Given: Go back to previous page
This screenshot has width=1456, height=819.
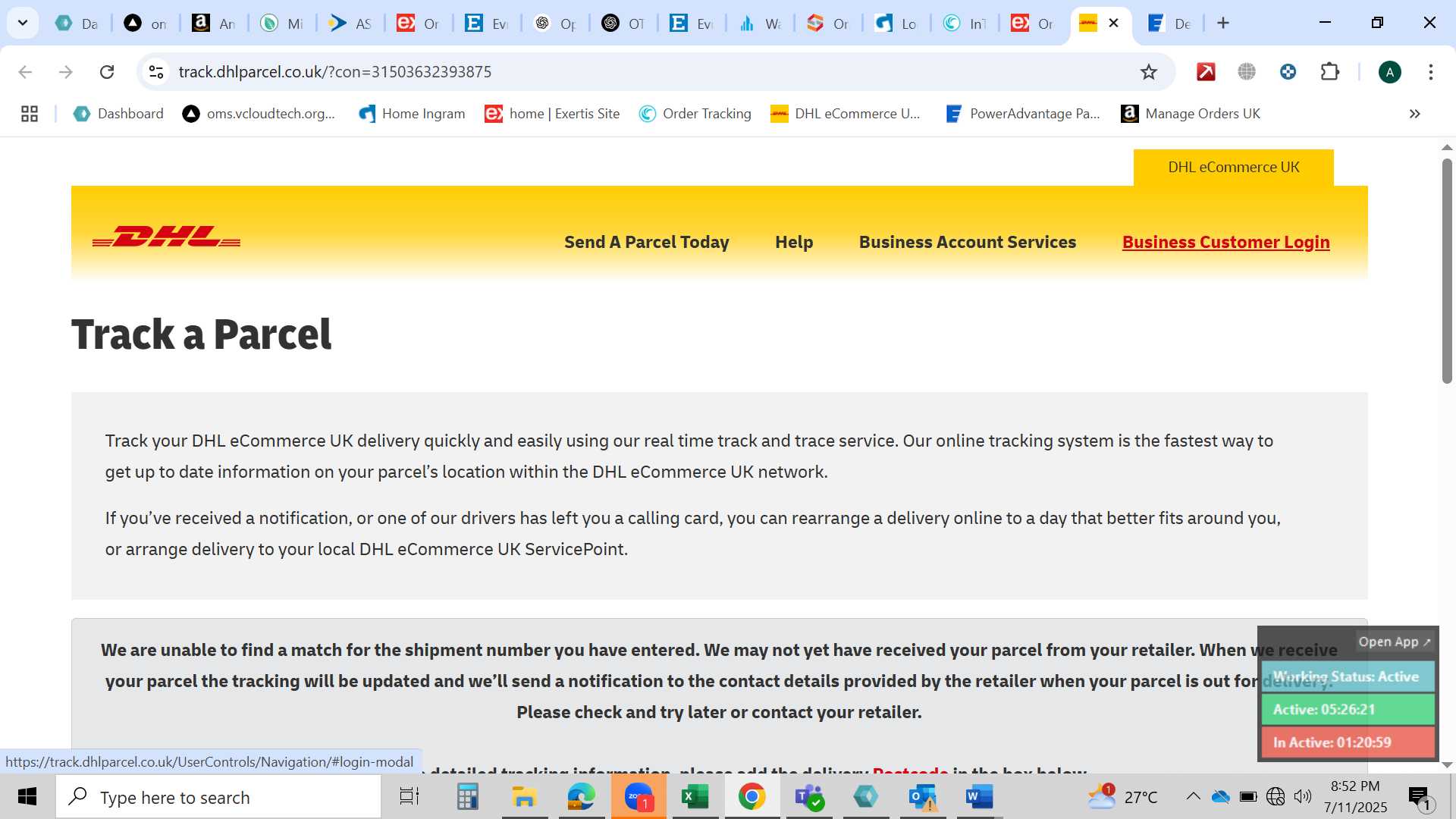Looking at the screenshot, I should [x=25, y=72].
